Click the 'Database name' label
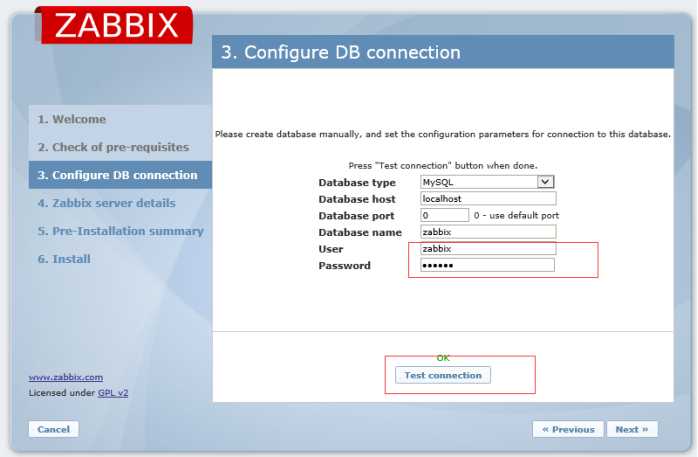The image size is (698, 457). coord(360,232)
